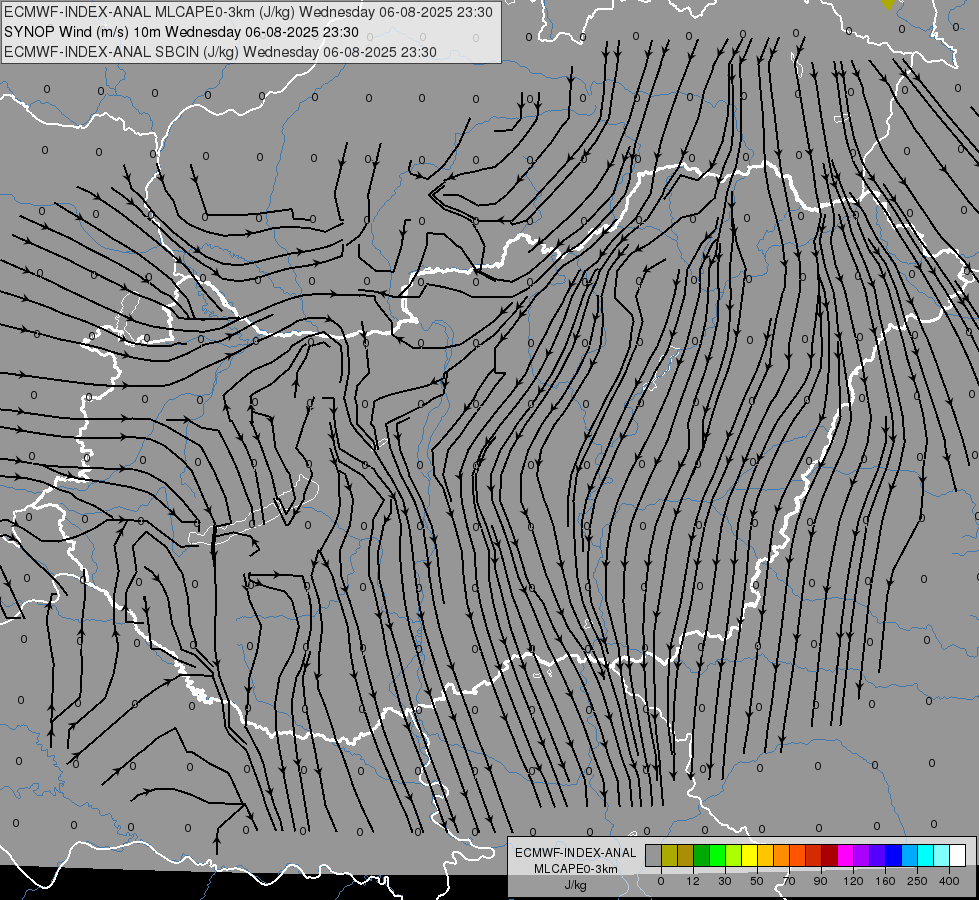Viewport: 979px width, 900px height.
Task: Choose the red-orange swatch right of the 70 tick
Action: pyautogui.click(x=798, y=855)
